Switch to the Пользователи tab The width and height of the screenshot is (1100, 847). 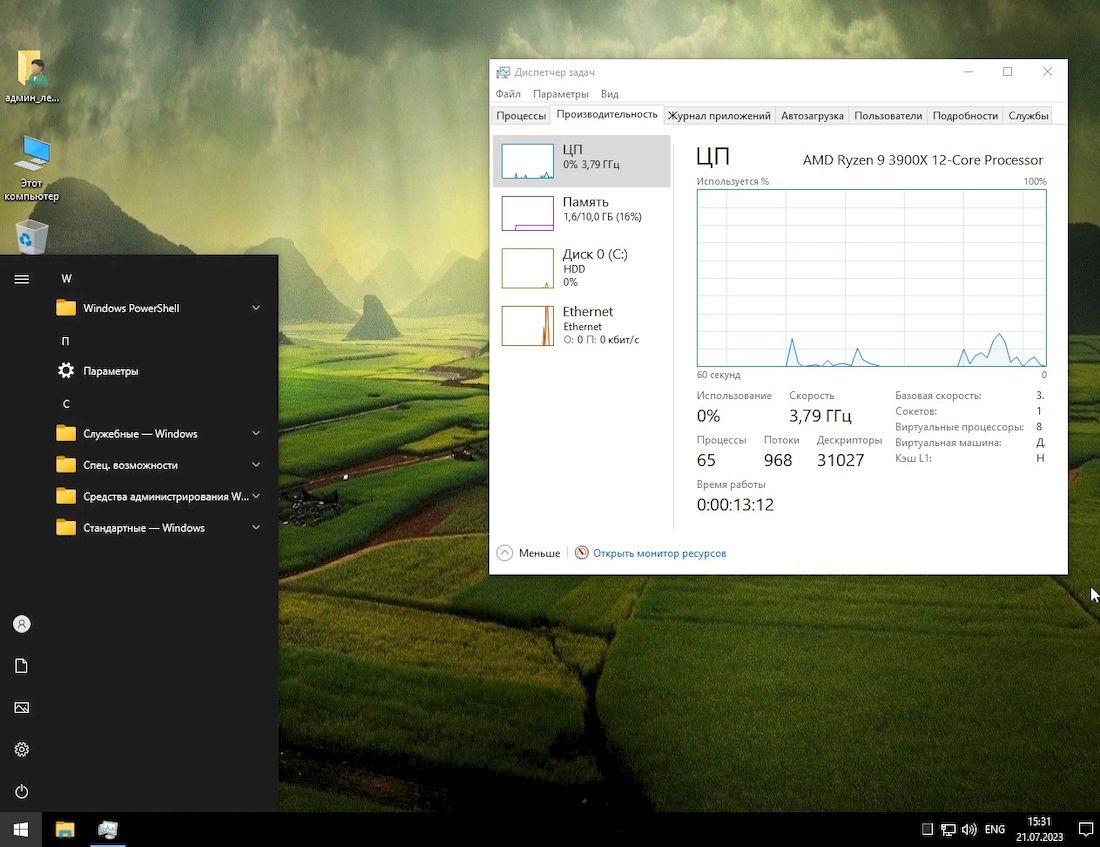point(888,116)
